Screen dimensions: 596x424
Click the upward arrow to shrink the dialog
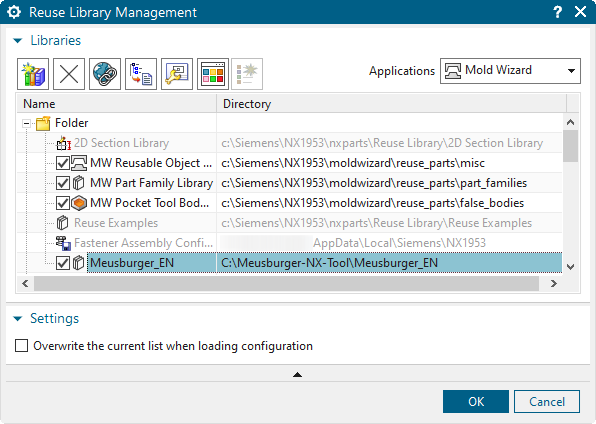[298, 375]
